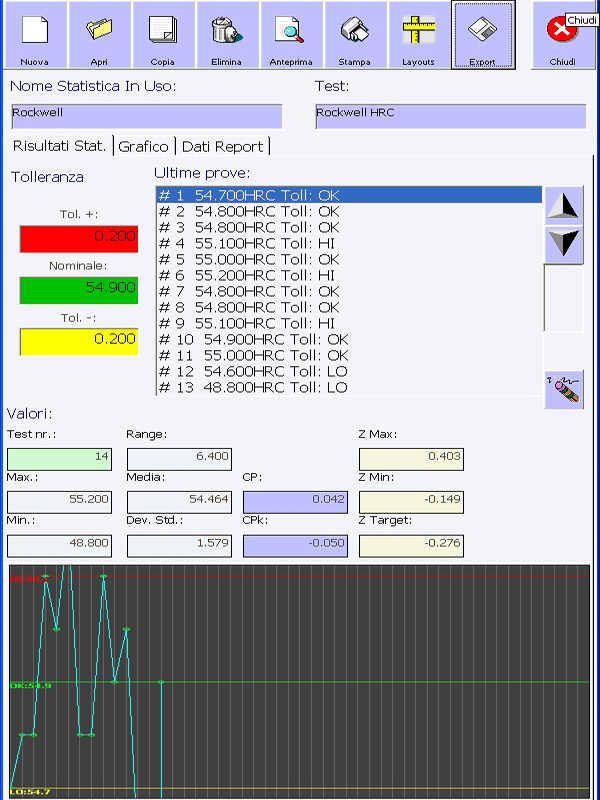Click the Export toolbar button
Image resolution: width=600 pixels, height=800 pixels.
click(x=483, y=35)
